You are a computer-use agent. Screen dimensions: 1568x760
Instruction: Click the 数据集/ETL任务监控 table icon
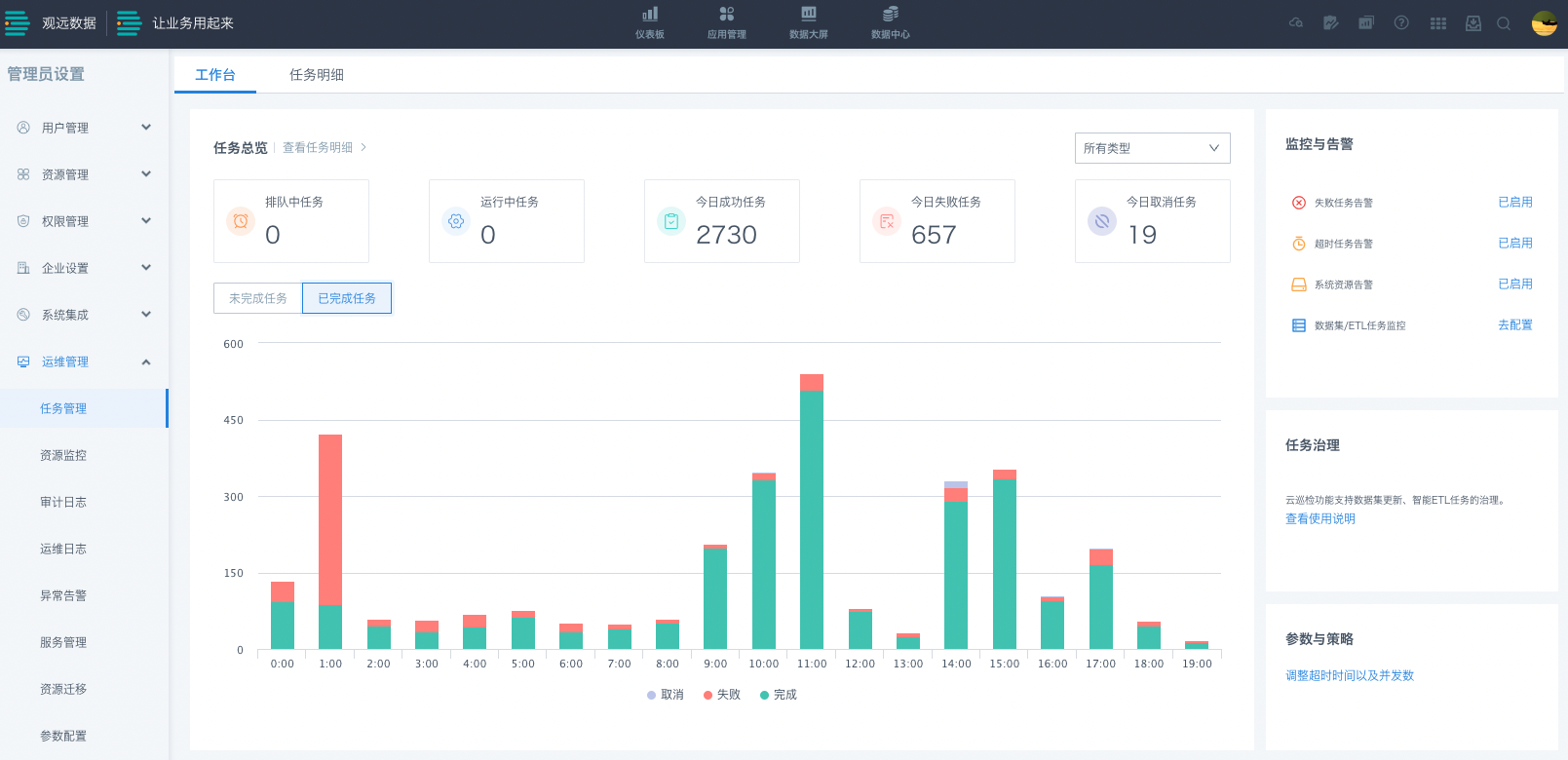click(1299, 325)
